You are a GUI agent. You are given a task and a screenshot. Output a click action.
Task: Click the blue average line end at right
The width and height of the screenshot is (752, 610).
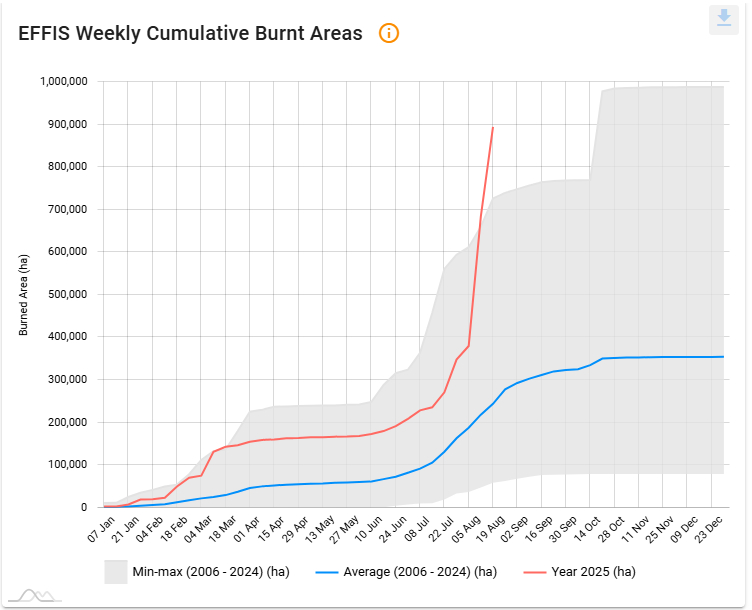tap(722, 357)
